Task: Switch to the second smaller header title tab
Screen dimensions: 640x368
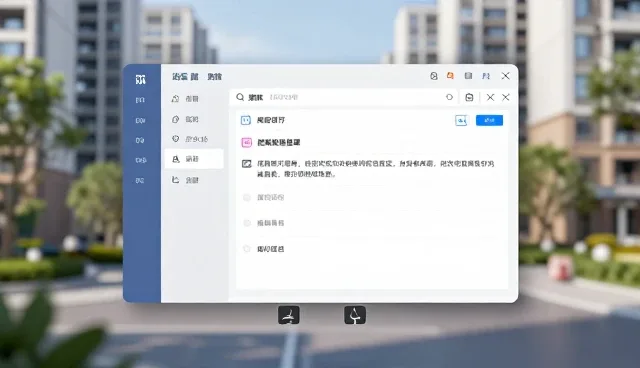Action: (215, 77)
